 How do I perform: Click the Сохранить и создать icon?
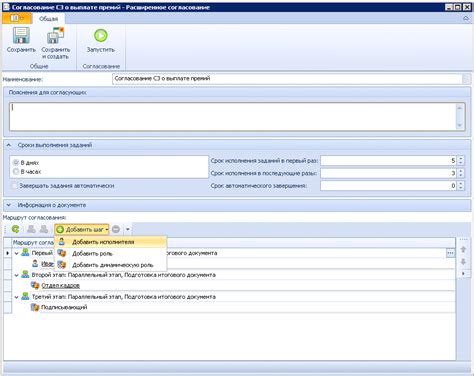point(55,36)
